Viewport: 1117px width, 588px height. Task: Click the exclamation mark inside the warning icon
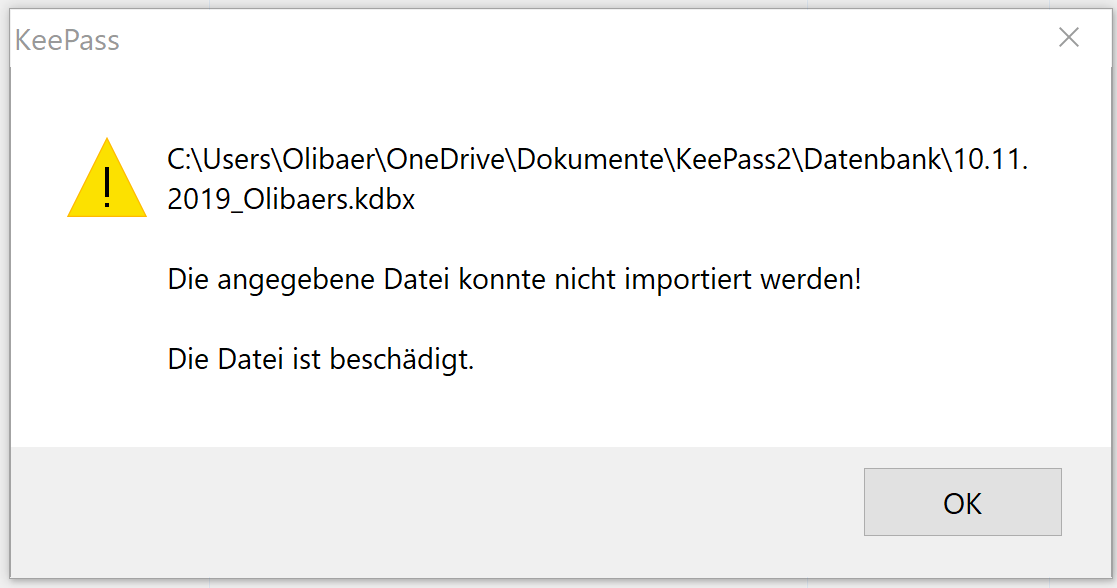(107, 187)
